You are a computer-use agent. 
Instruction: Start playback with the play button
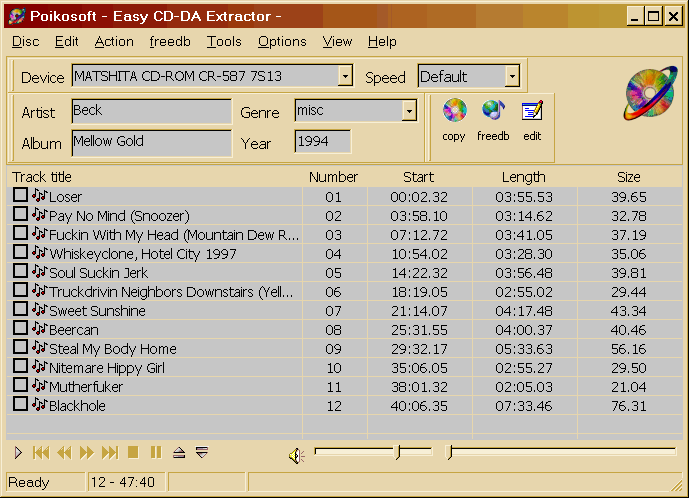point(18,452)
